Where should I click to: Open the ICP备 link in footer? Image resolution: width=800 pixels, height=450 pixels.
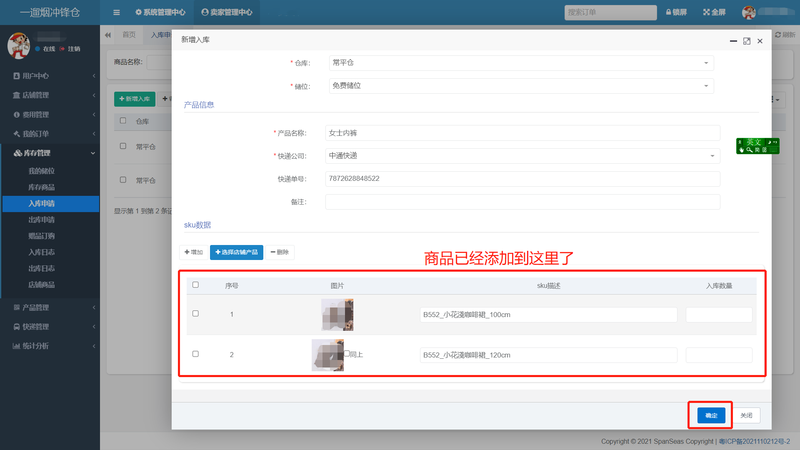pos(754,441)
